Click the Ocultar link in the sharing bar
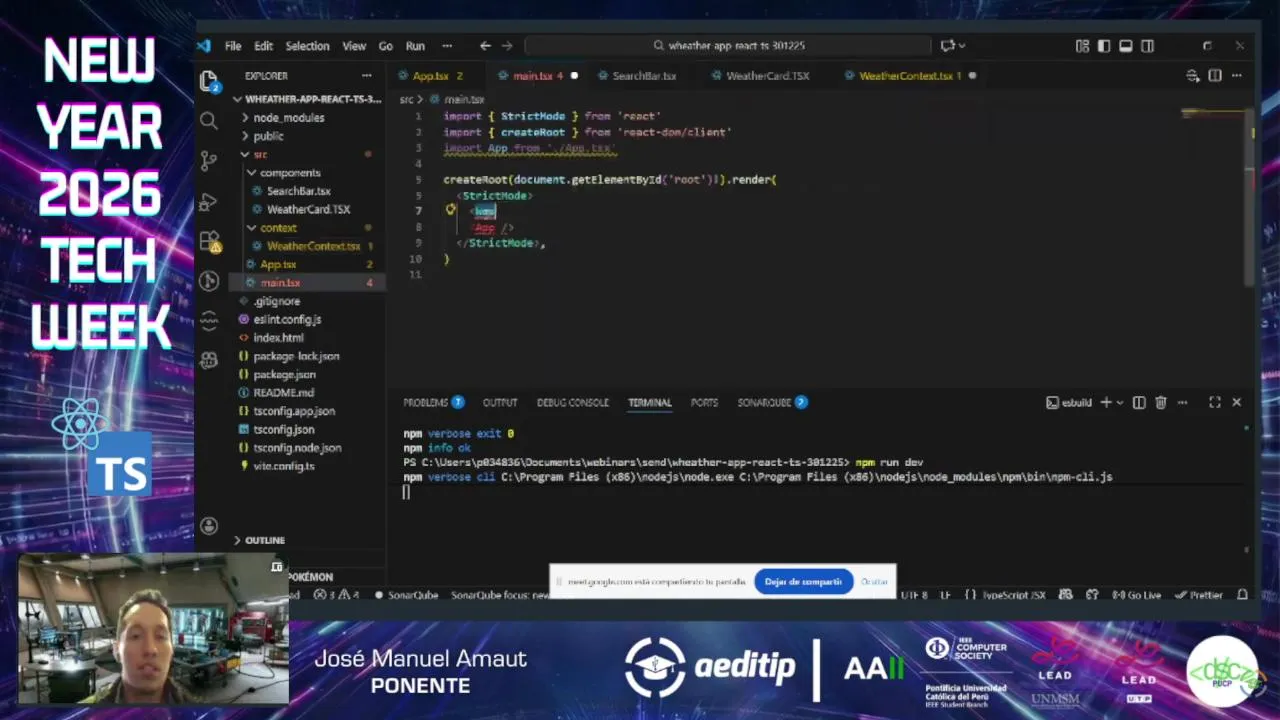 pyautogui.click(x=874, y=582)
